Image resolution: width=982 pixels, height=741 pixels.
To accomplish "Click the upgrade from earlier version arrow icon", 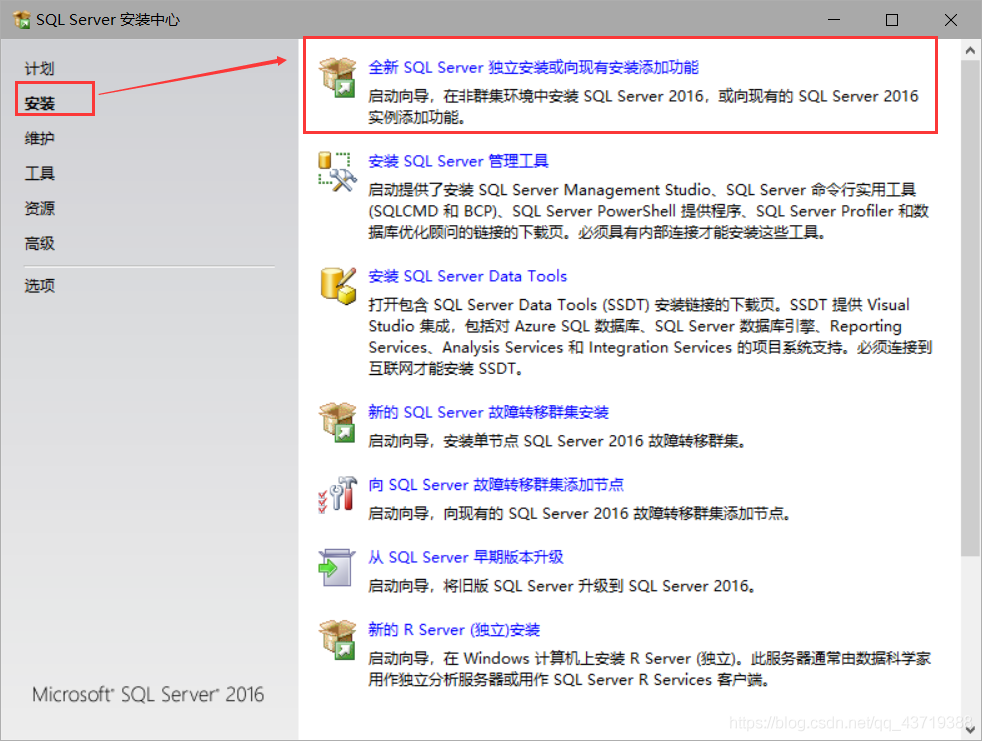I will (x=336, y=567).
